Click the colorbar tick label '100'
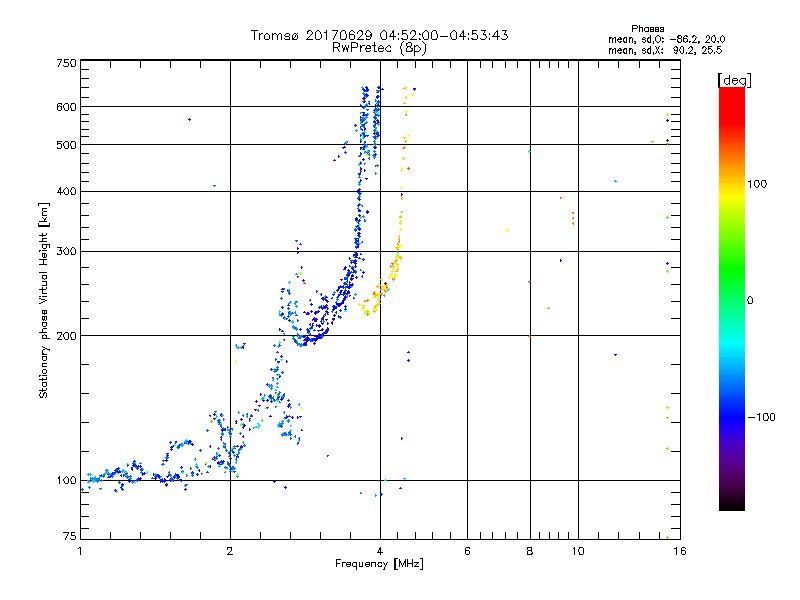This screenshot has height=600, width=800. tap(757, 184)
